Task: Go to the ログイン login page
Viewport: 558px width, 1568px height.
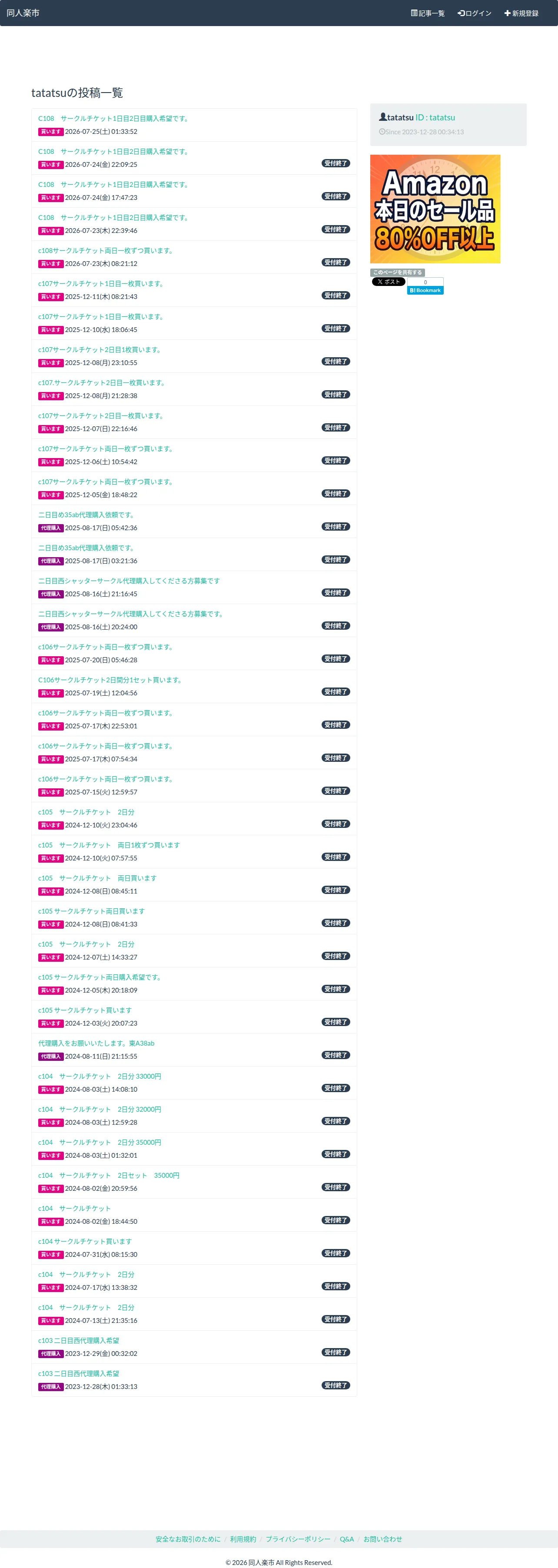Action: 474,13
